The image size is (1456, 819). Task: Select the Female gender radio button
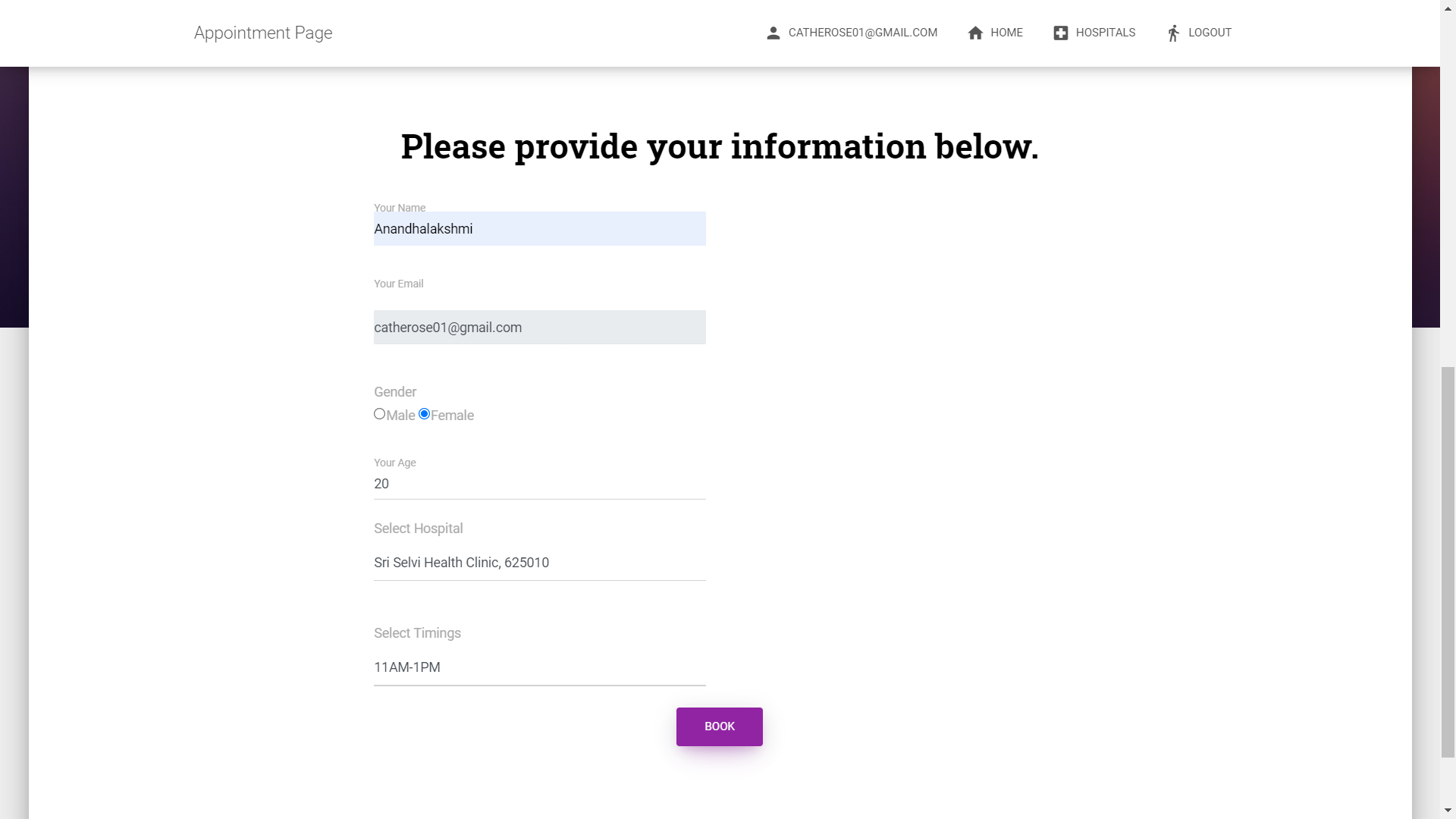point(424,414)
